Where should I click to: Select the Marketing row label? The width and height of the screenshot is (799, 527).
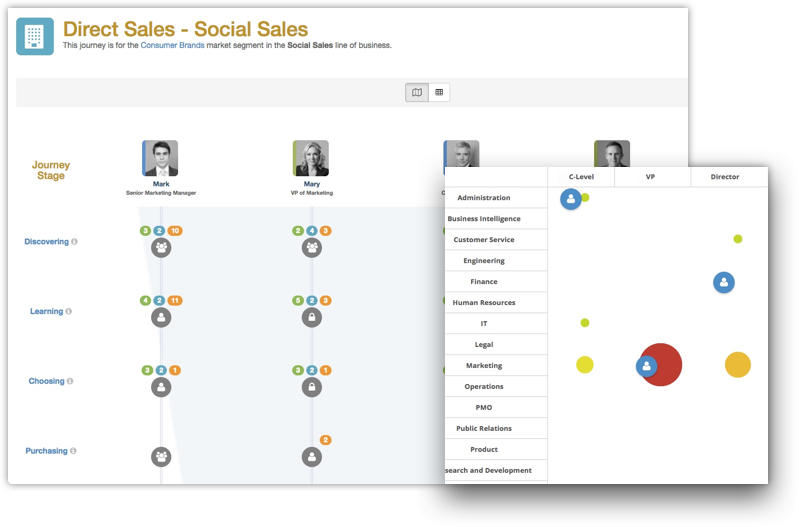(484, 365)
